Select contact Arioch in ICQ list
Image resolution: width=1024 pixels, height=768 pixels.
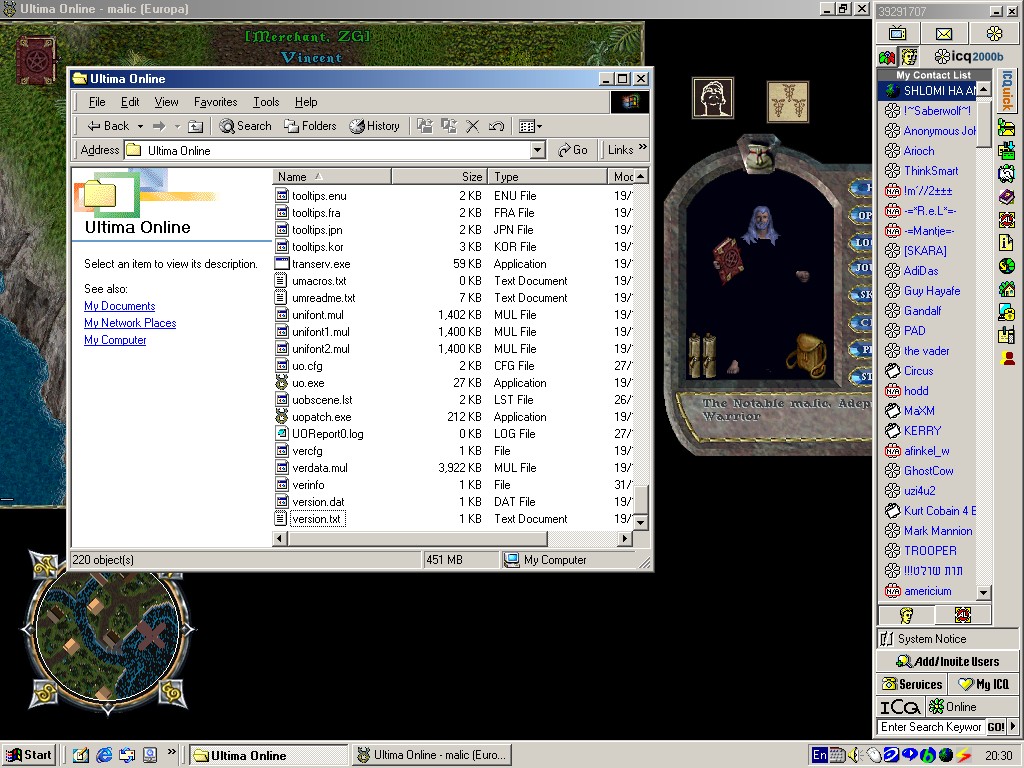pyautogui.click(x=919, y=151)
